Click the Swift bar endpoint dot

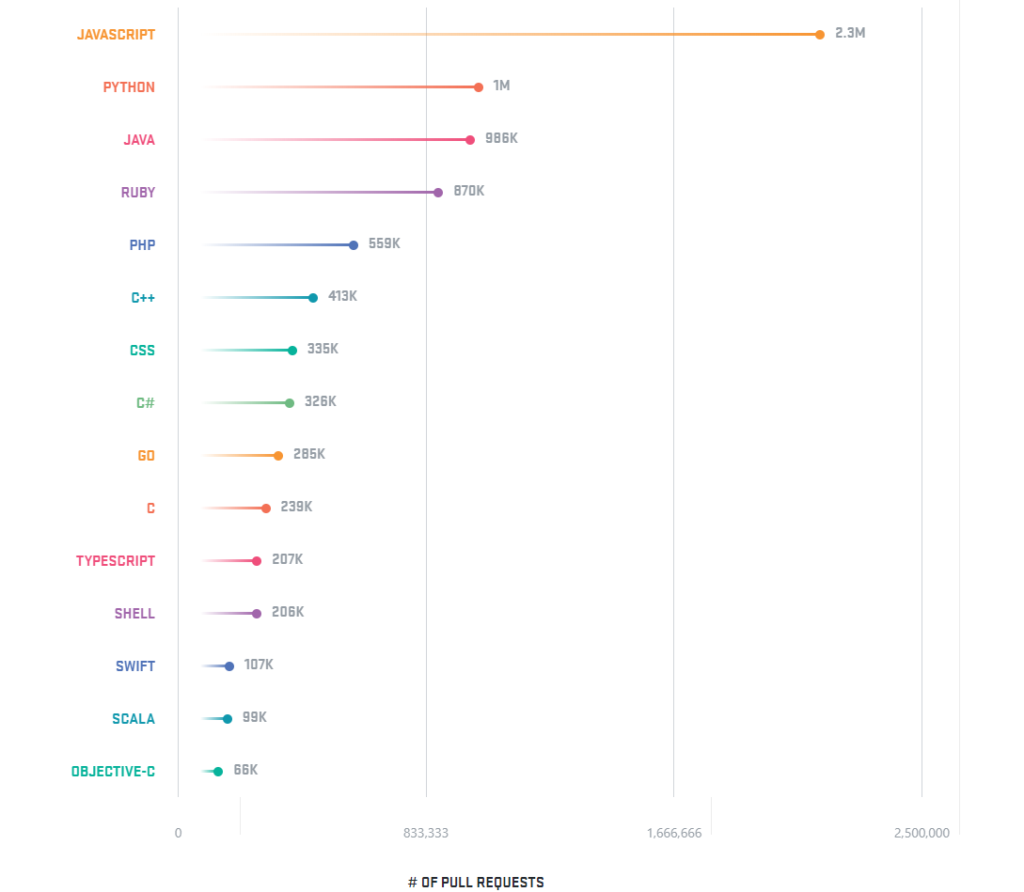229,666
